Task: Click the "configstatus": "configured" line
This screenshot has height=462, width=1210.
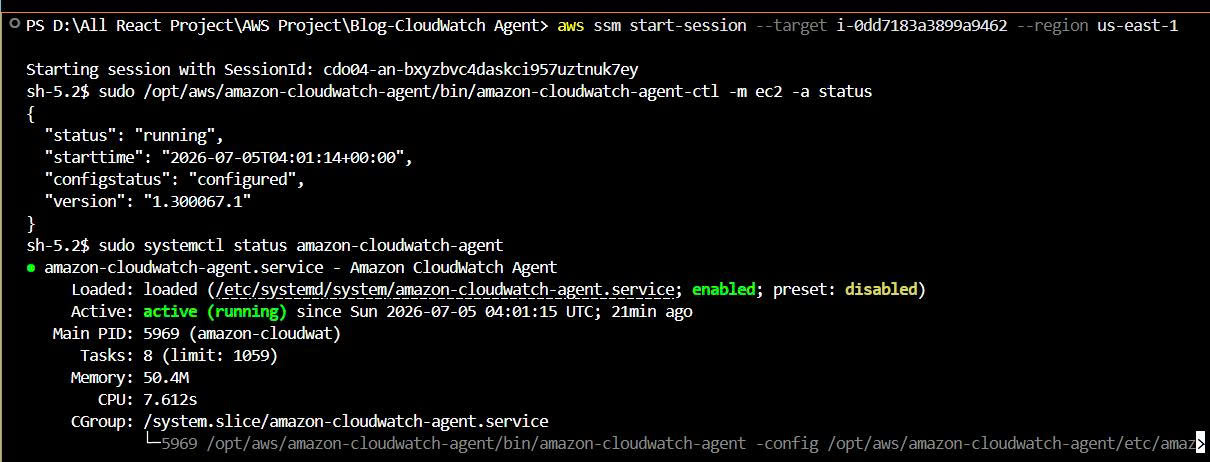Action: [x=174, y=180]
